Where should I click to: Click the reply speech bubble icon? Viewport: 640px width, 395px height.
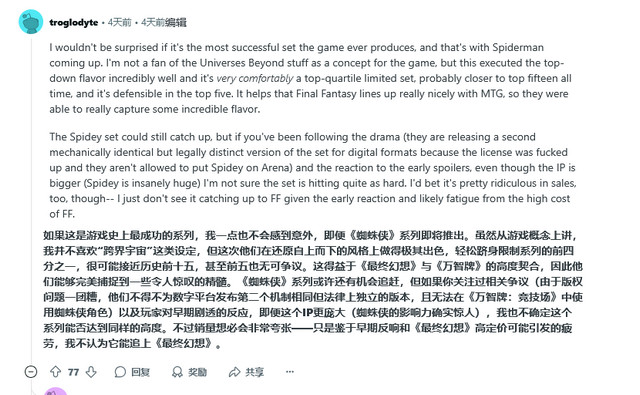point(120,372)
